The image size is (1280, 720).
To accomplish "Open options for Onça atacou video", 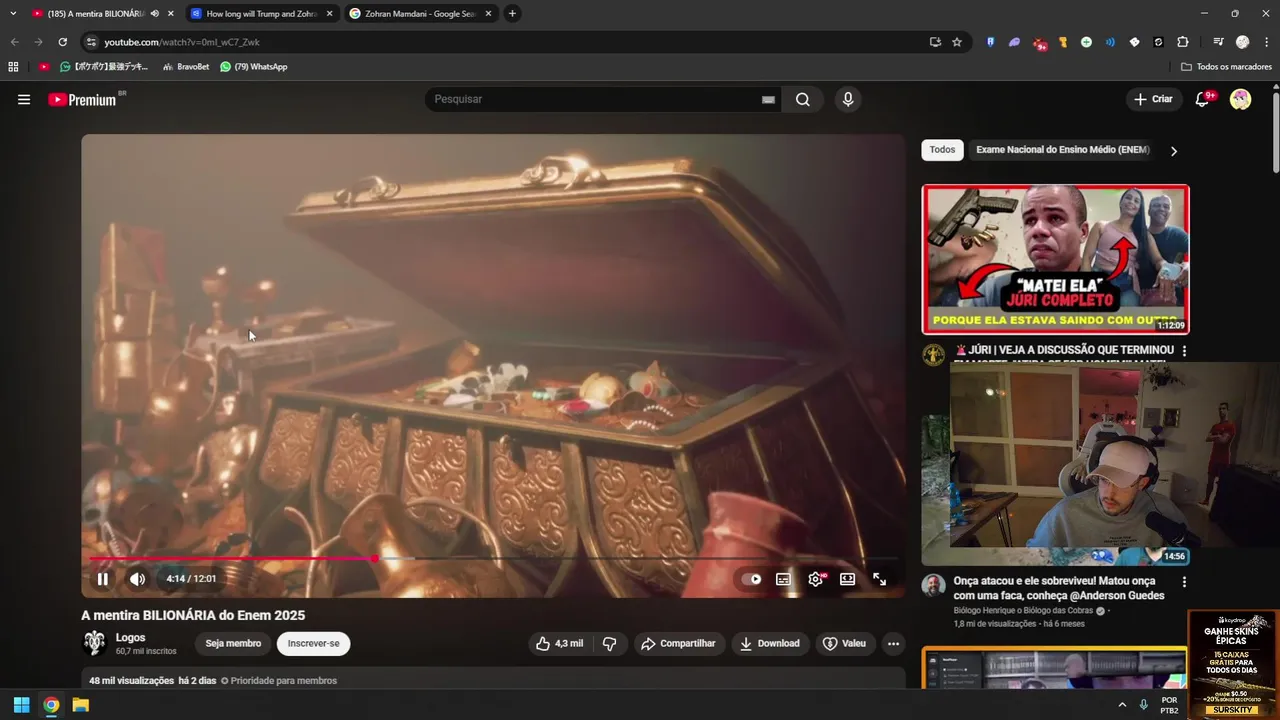I will (x=1184, y=582).
